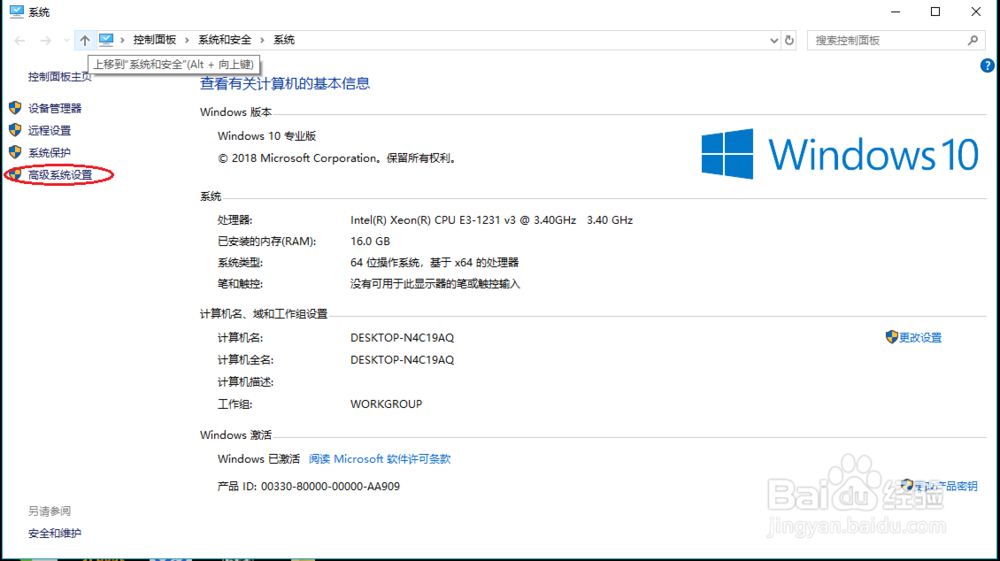Click product ID 00330-80000-00000-AA909
The width and height of the screenshot is (1000, 561).
[x=330, y=486]
